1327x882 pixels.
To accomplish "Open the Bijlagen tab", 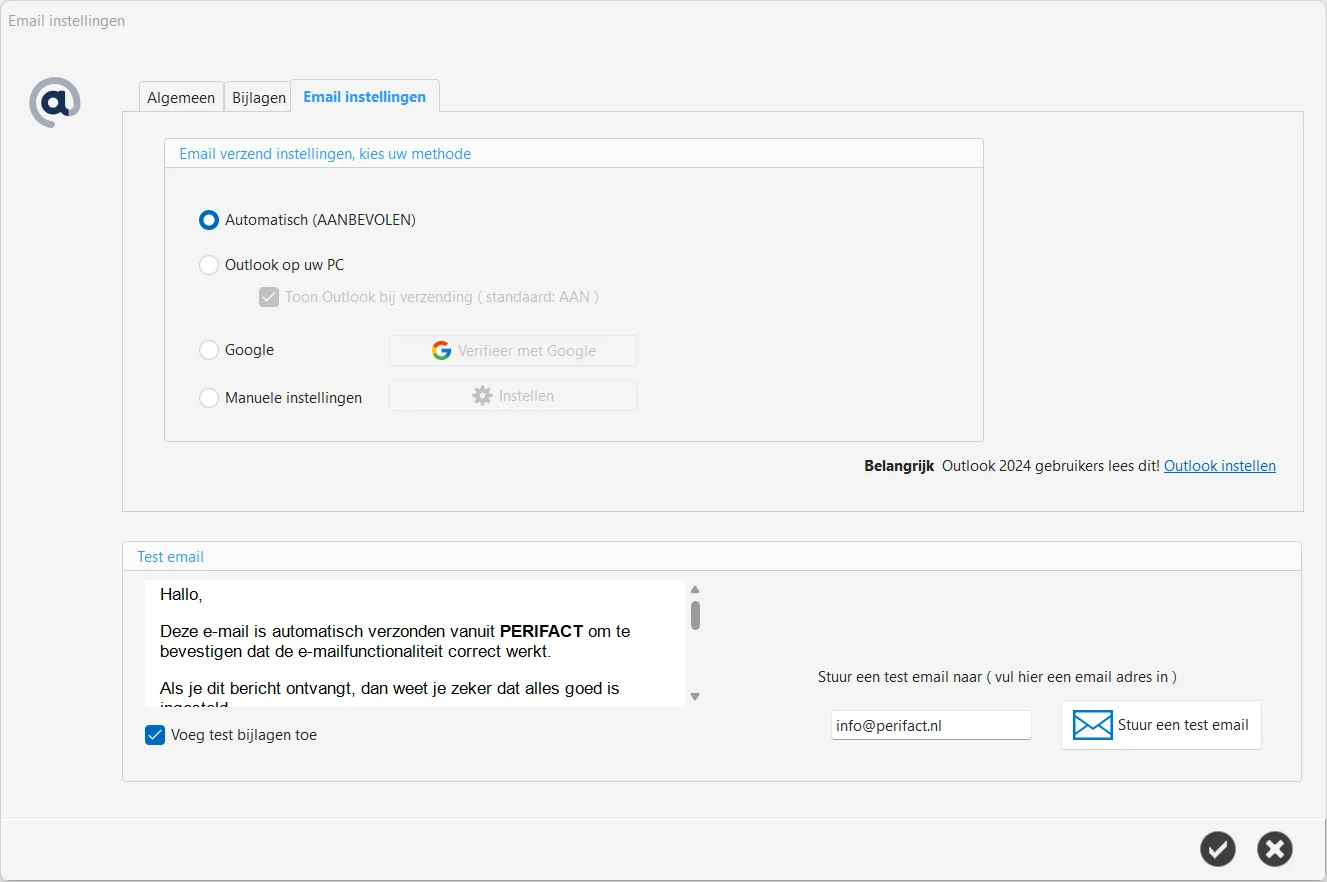I will pyautogui.click(x=259, y=97).
